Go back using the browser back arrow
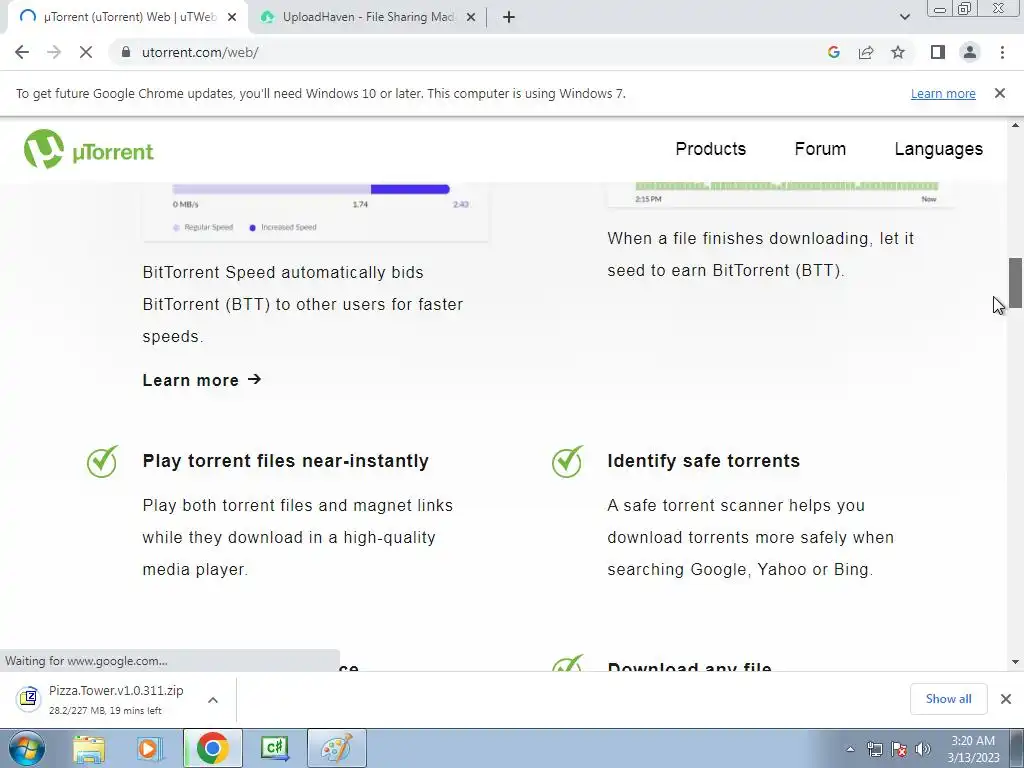 [22, 52]
